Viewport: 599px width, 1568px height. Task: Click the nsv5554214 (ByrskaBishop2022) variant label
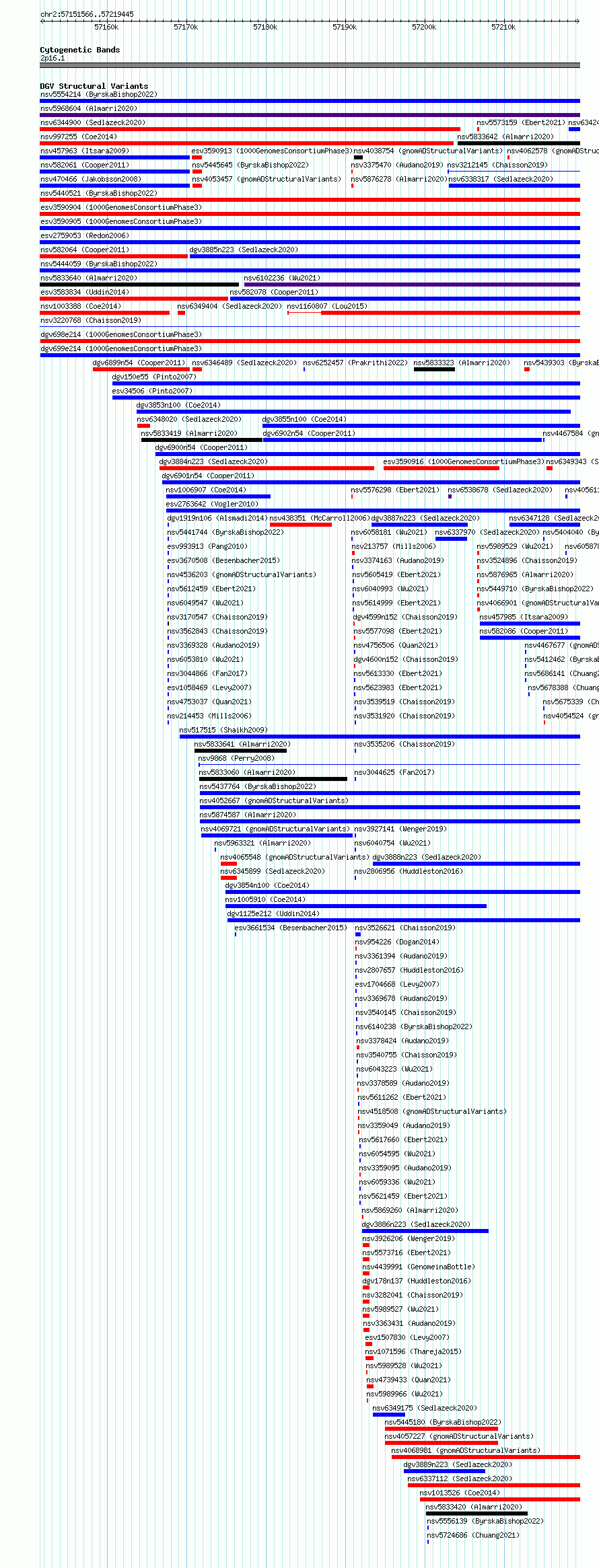coord(98,94)
